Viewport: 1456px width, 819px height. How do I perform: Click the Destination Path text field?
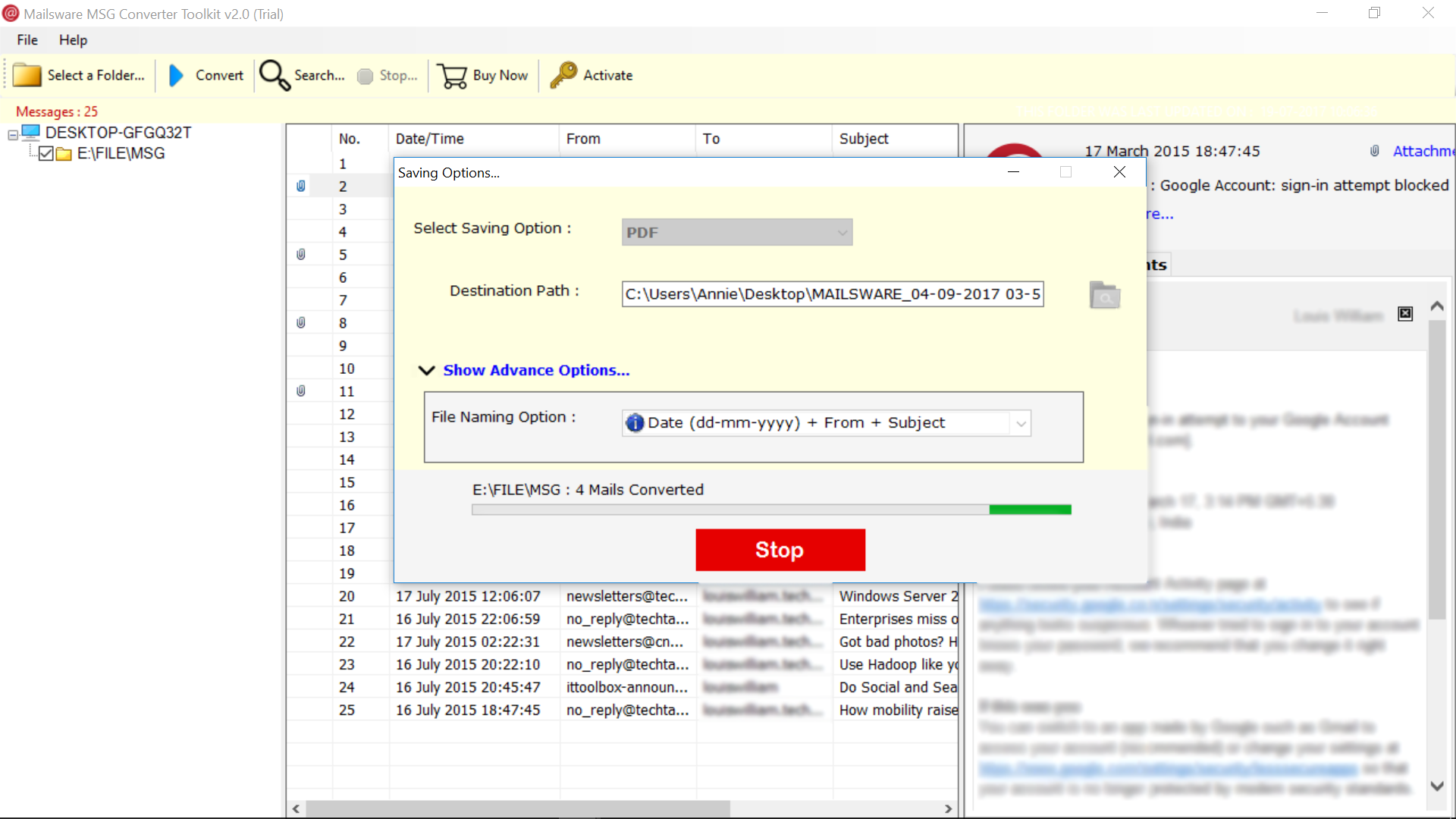pyautogui.click(x=833, y=294)
